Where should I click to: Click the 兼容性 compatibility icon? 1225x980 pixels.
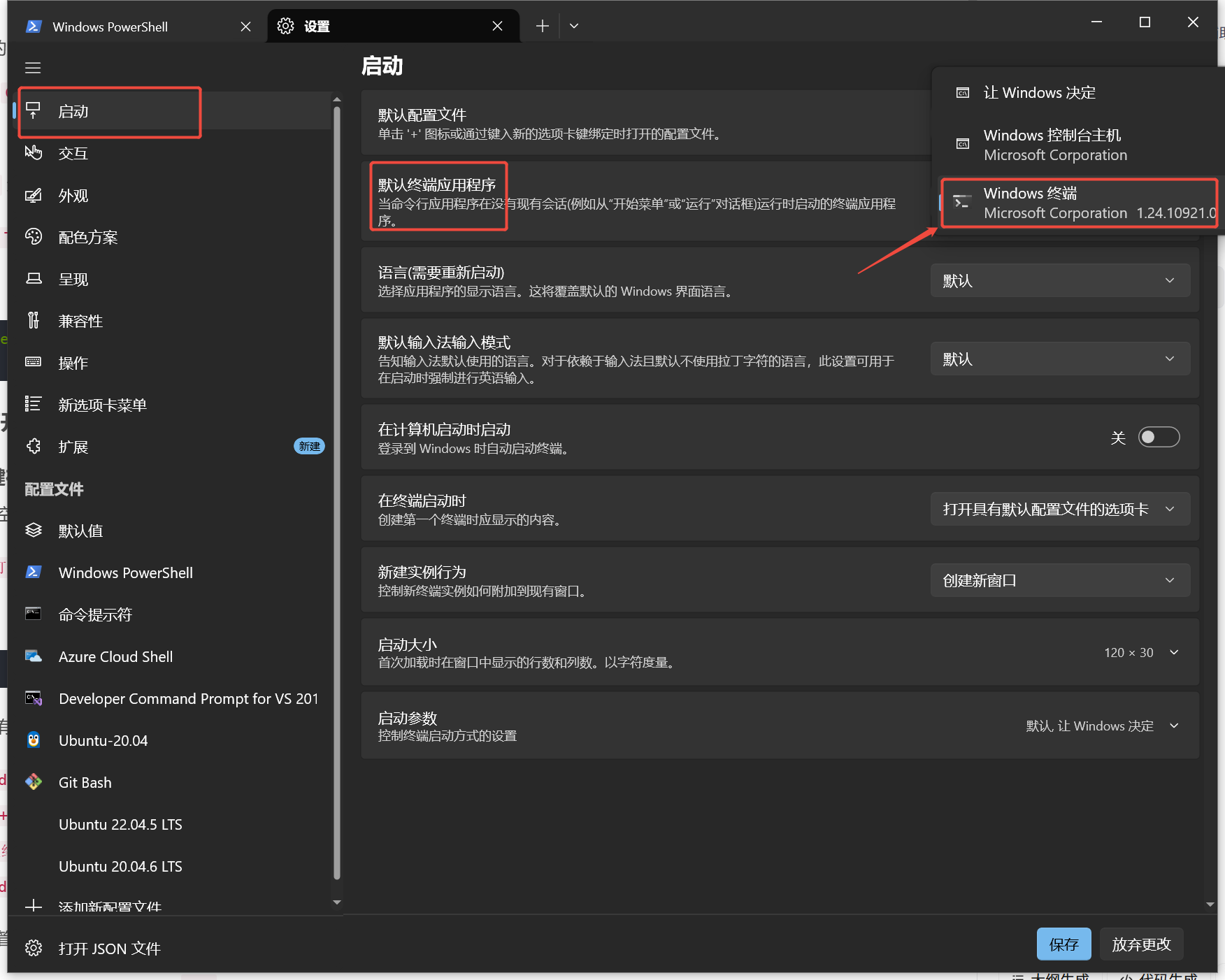33,320
